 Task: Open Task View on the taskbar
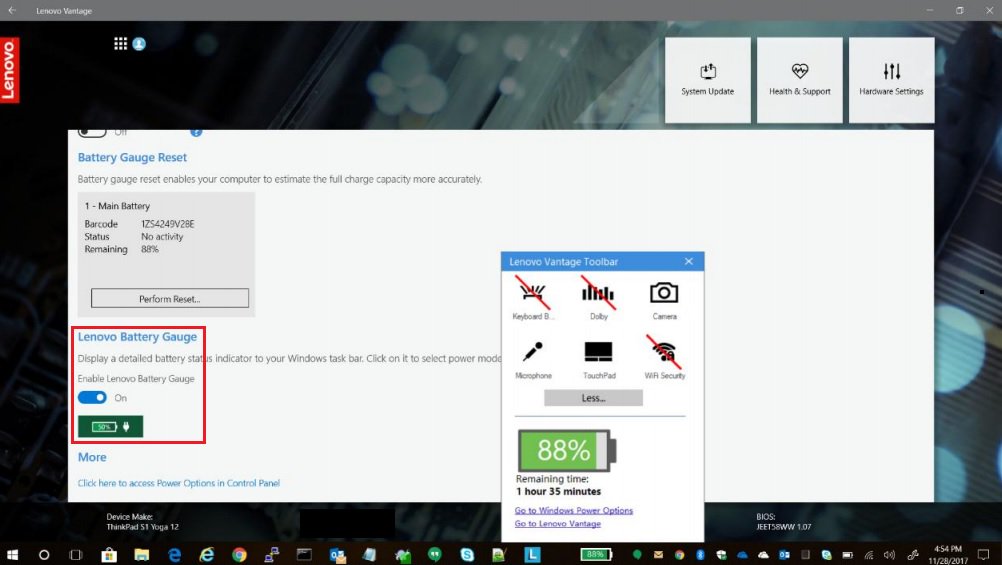tap(75, 554)
